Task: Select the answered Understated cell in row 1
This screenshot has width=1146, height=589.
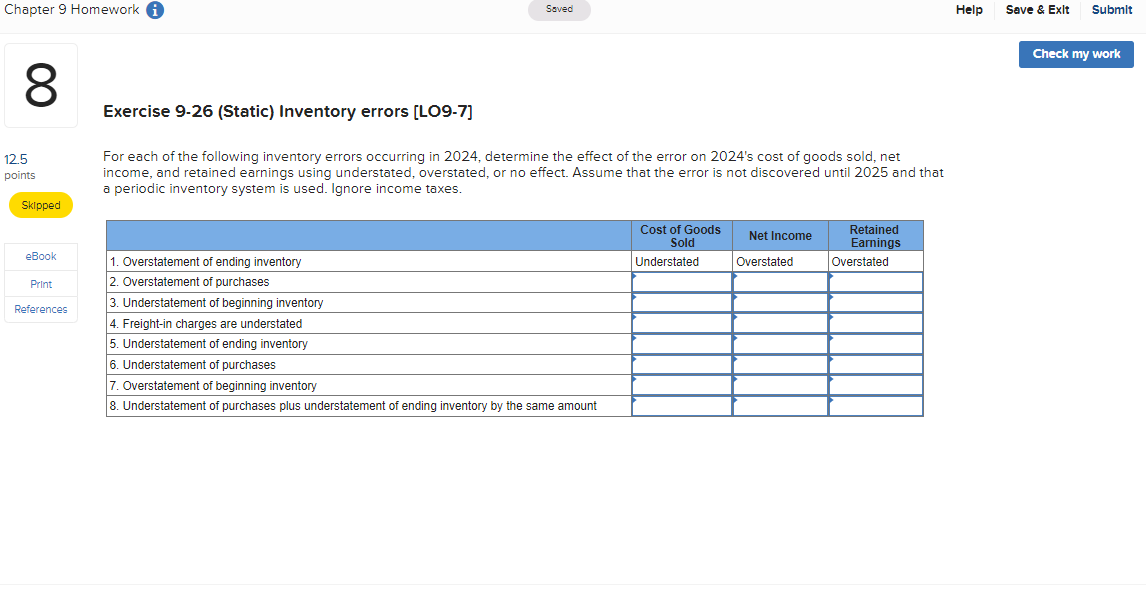Action: pyautogui.click(x=681, y=261)
